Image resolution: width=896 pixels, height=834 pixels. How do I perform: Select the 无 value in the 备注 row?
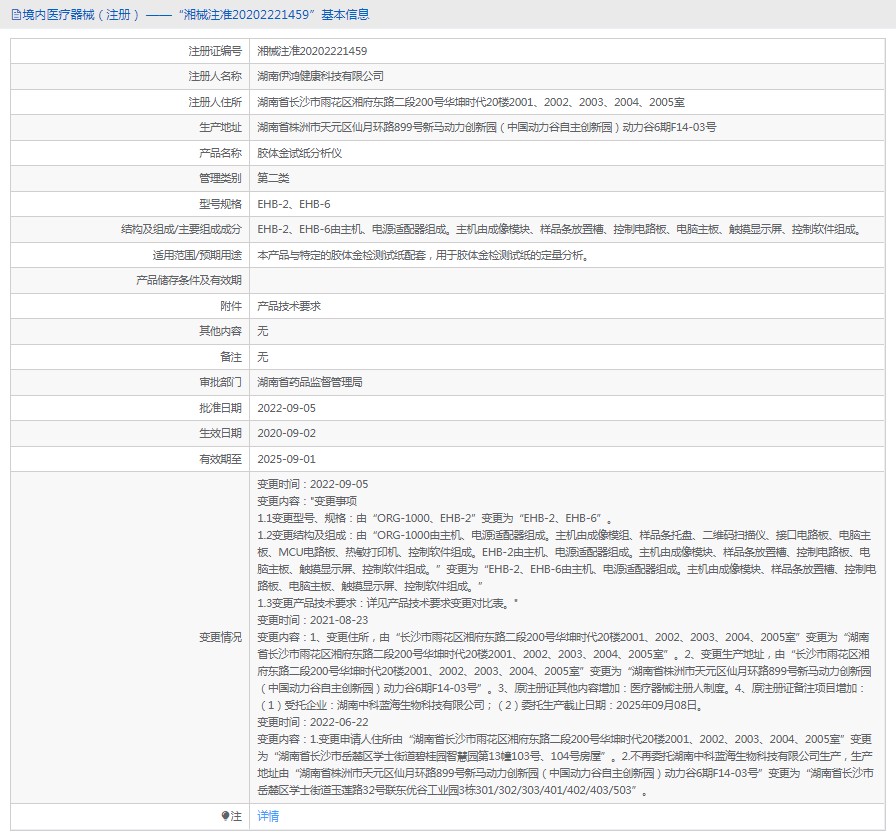coord(262,357)
